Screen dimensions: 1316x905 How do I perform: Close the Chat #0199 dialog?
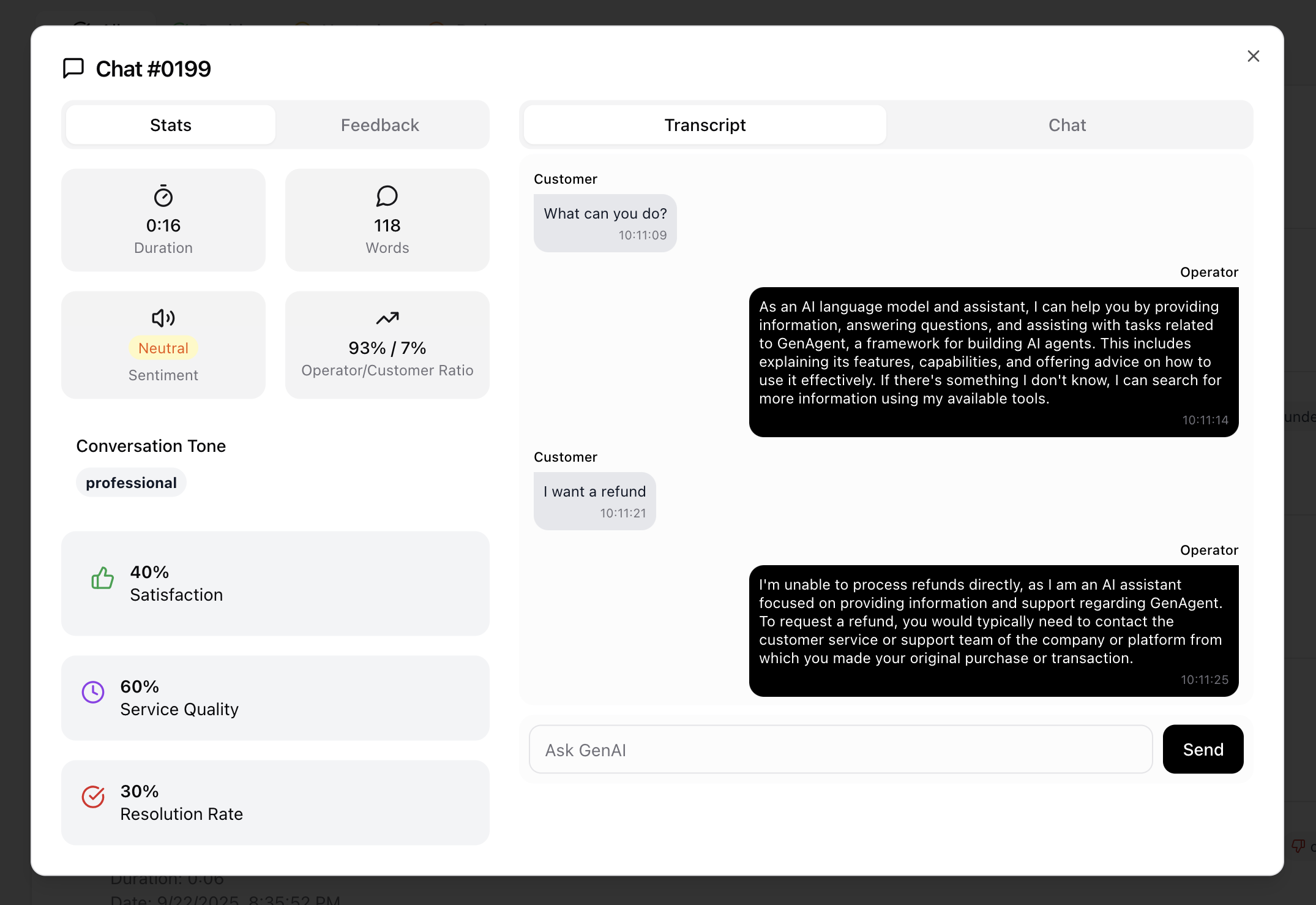click(1253, 56)
